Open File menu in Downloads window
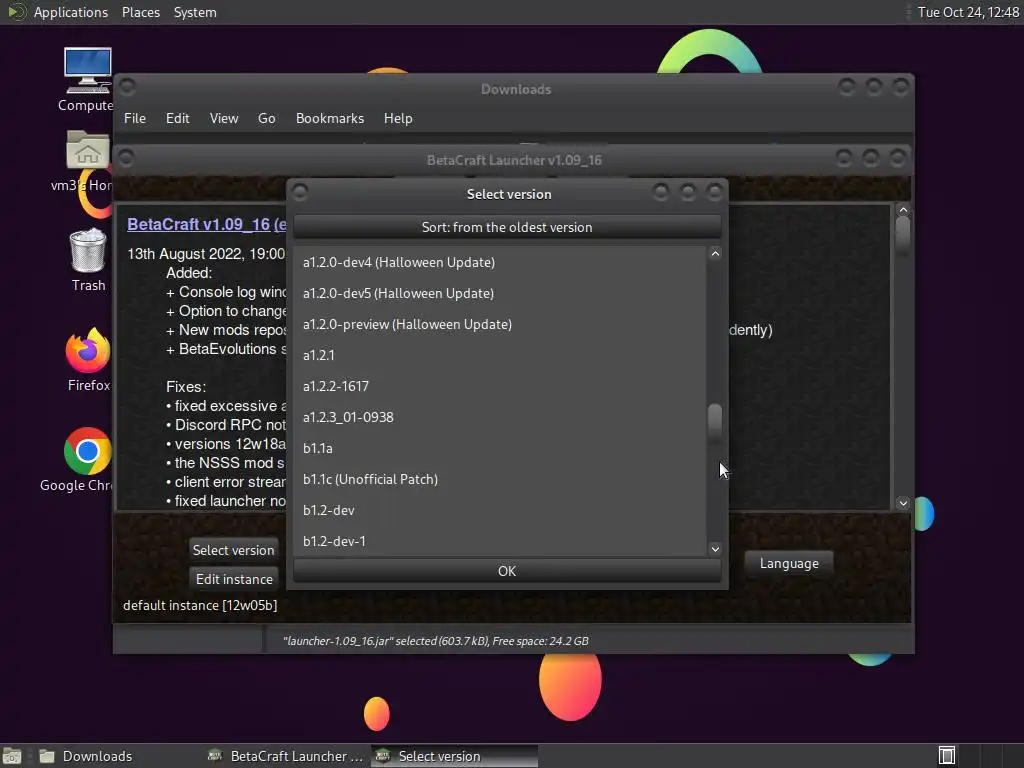 pos(135,118)
